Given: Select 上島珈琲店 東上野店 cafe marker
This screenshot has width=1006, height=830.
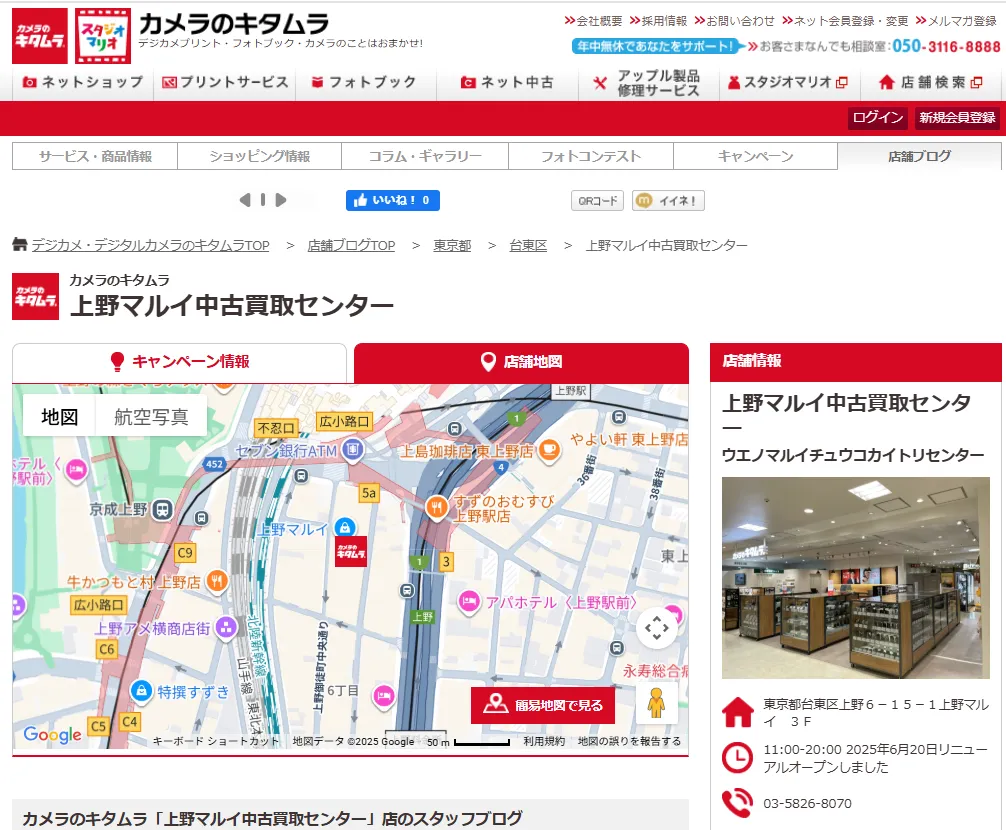Looking at the screenshot, I should point(549,450).
